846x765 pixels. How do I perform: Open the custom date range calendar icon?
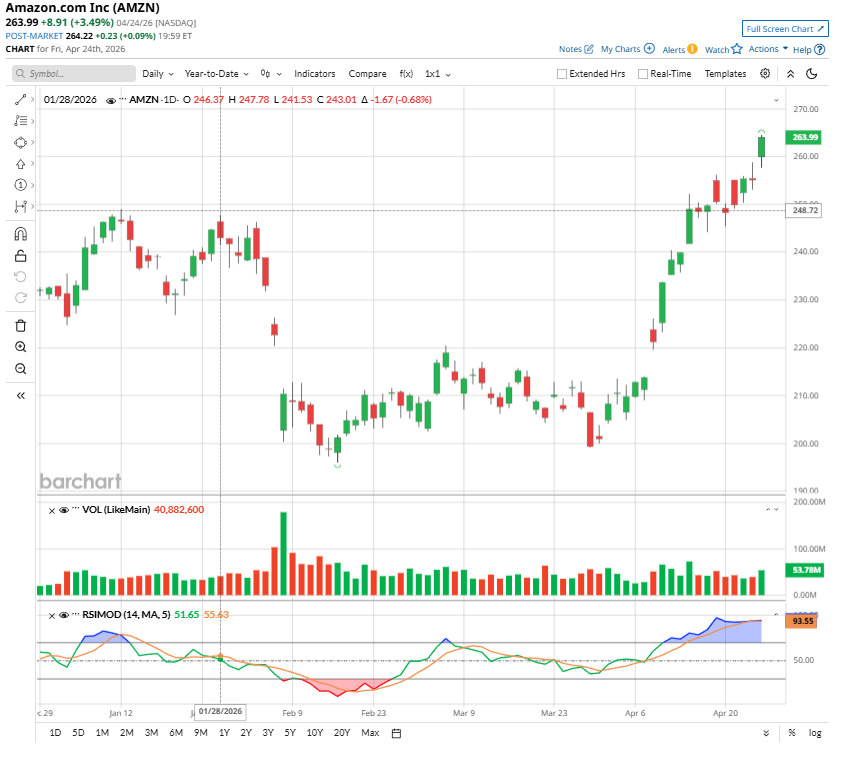click(x=397, y=733)
